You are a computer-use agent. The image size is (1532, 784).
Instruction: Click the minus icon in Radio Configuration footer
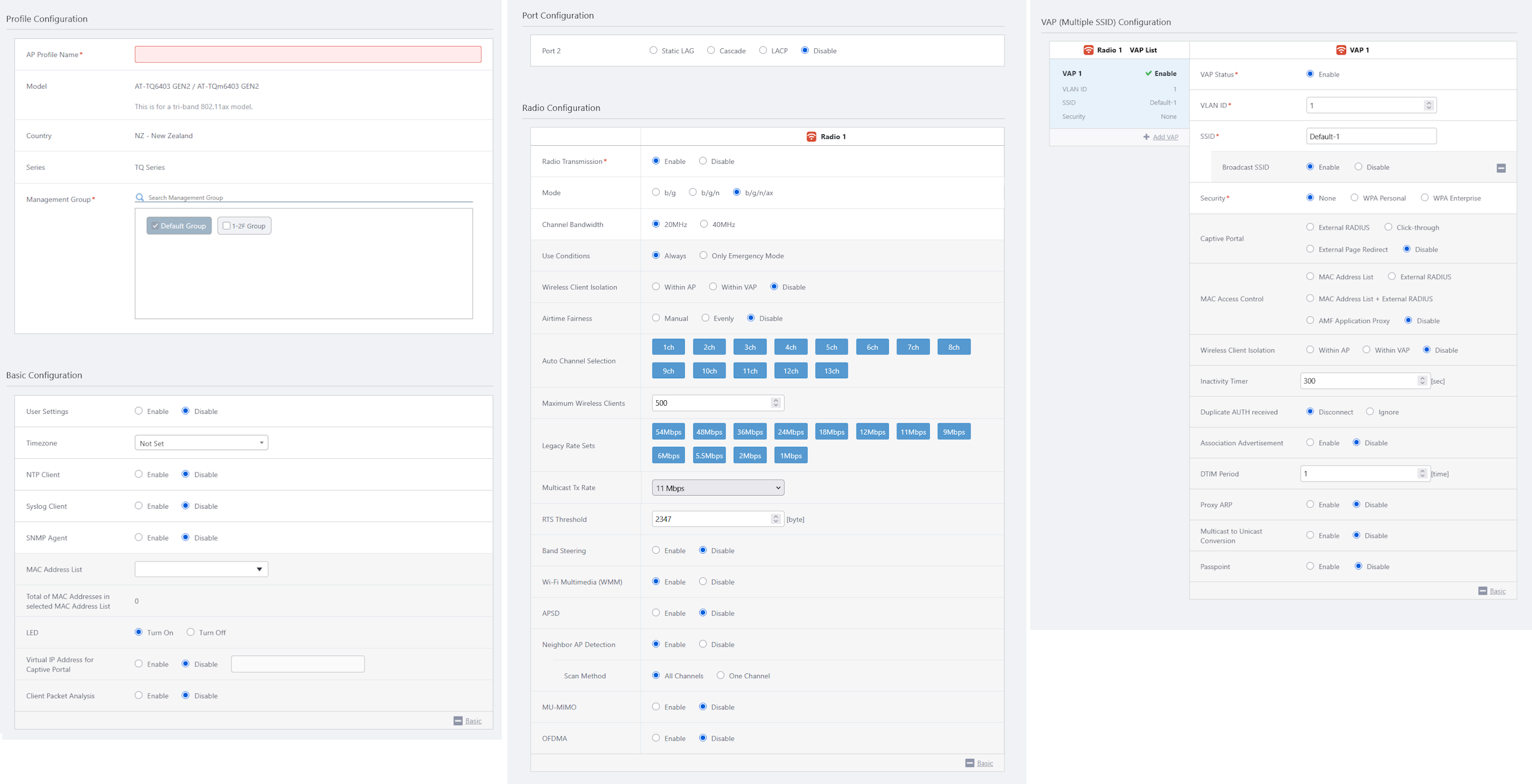pyautogui.click(x=969, y=763)
